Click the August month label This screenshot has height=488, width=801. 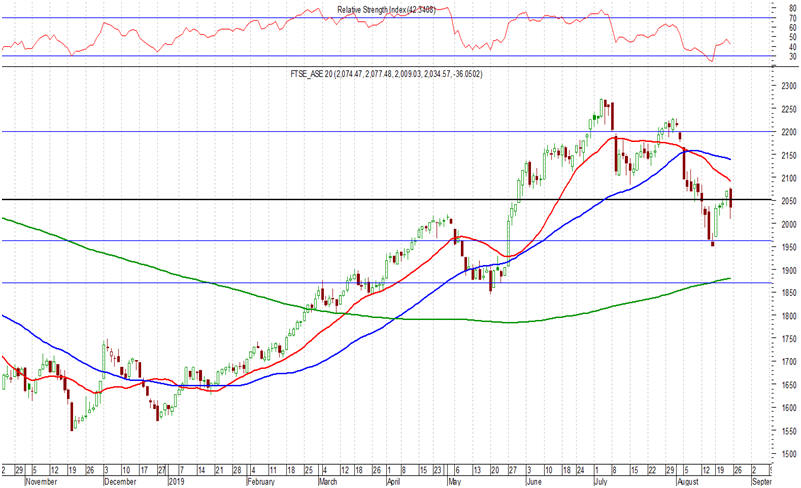point(687,482)
